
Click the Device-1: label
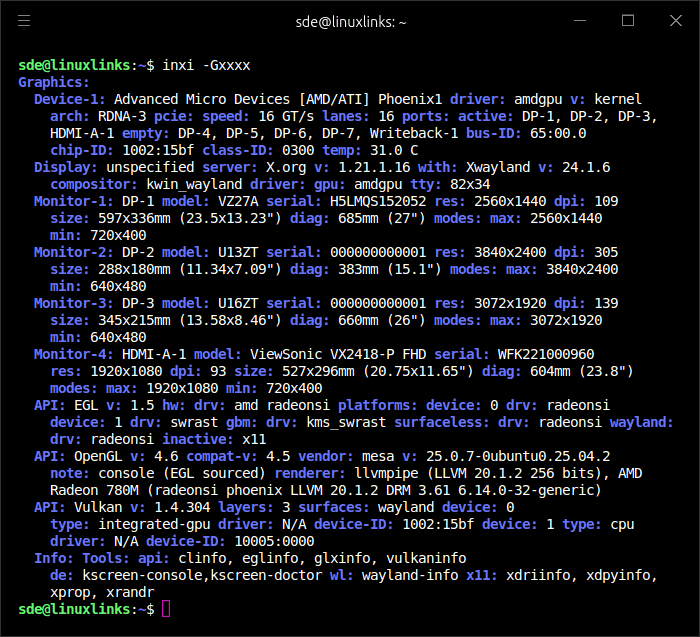tap(70, 99)
